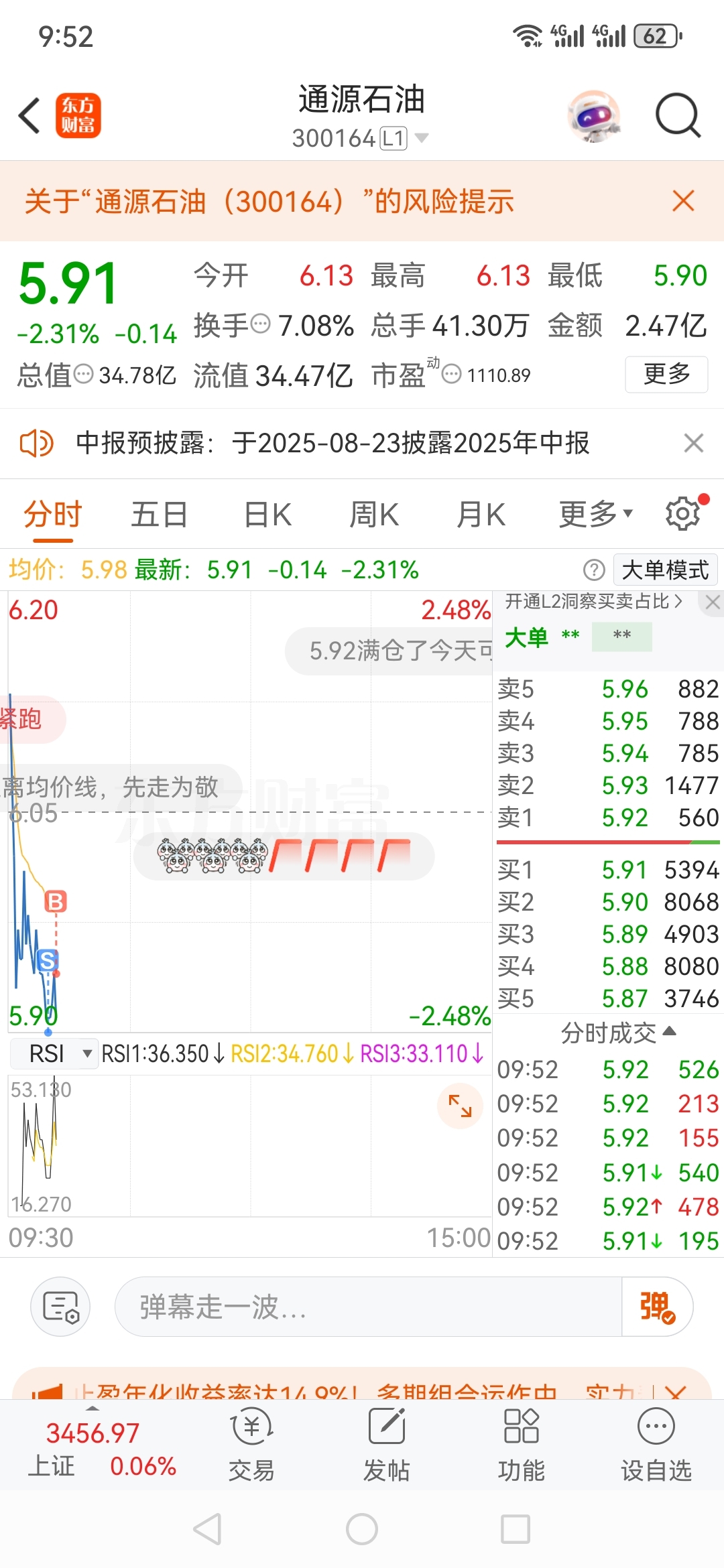
Task: Switch to the 月K tab
Action: [x=481, y=515]
